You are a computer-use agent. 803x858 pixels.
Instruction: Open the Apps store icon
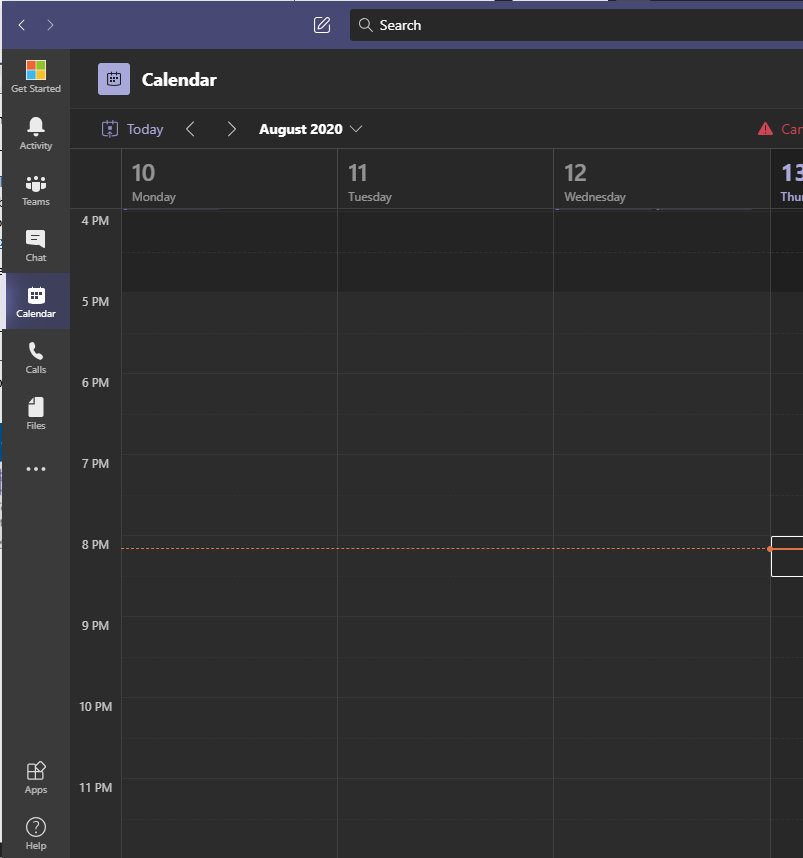(36, 777)
